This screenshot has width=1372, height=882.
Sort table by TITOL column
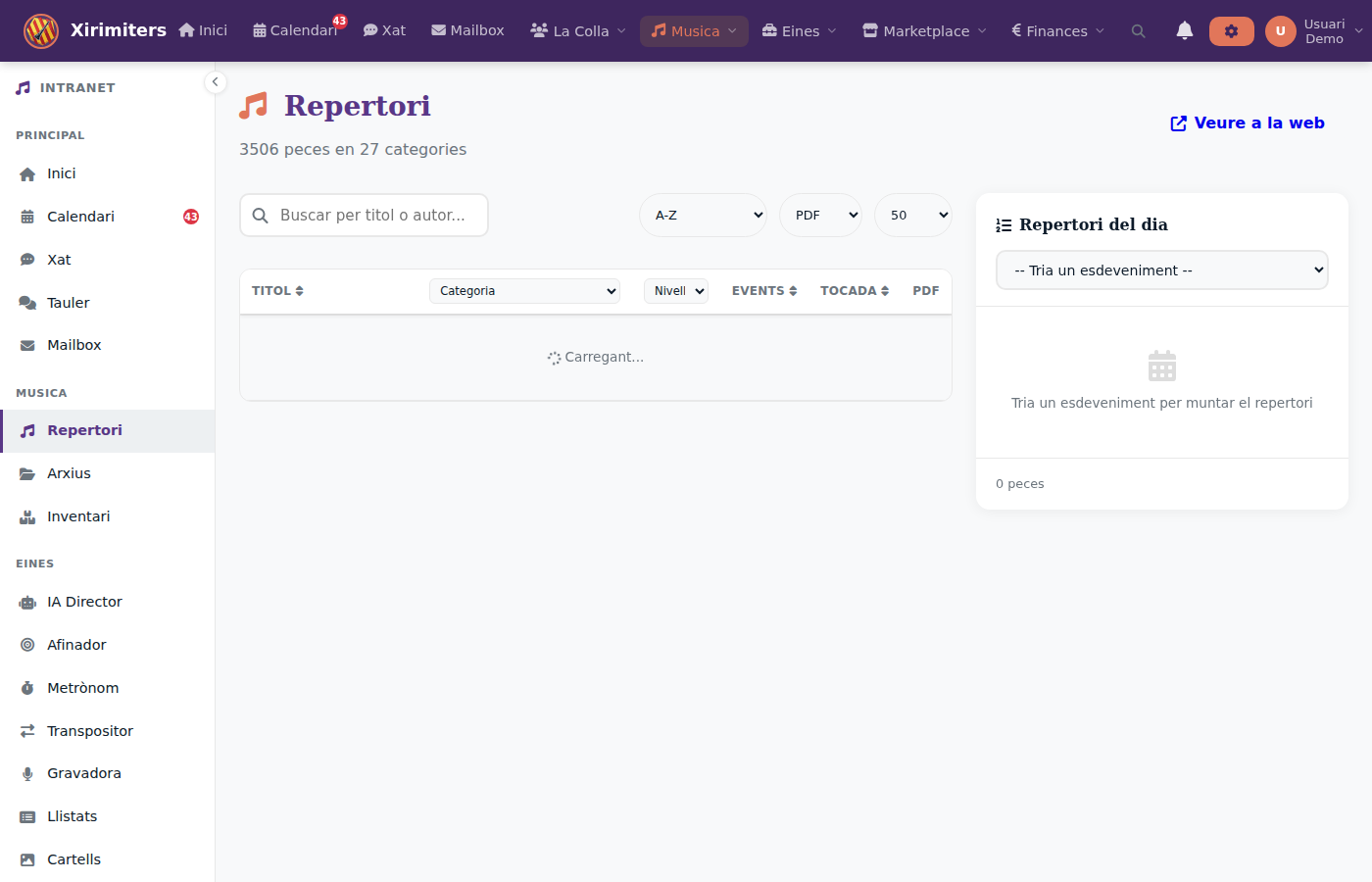[x=277, y=291]
